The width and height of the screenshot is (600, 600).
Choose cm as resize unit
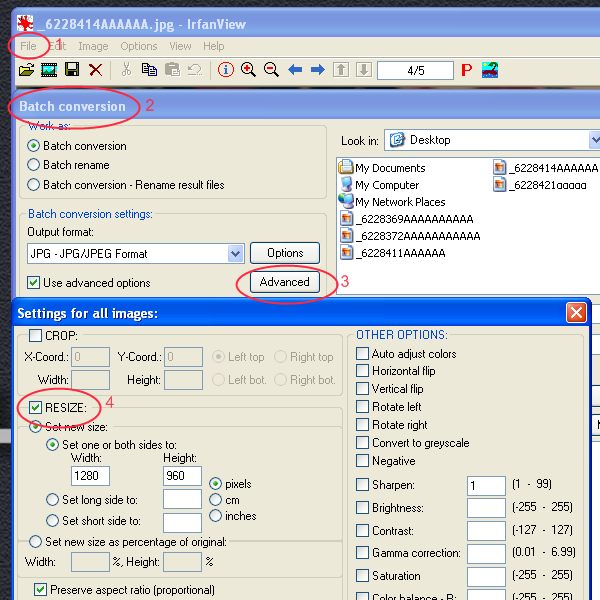pos(215,499)
